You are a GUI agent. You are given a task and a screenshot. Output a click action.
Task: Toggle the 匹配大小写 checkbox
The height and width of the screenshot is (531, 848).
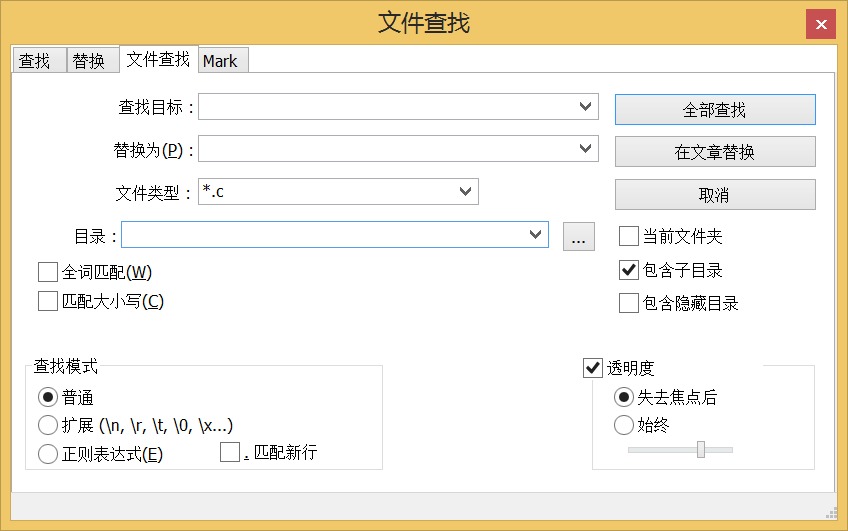48,301
